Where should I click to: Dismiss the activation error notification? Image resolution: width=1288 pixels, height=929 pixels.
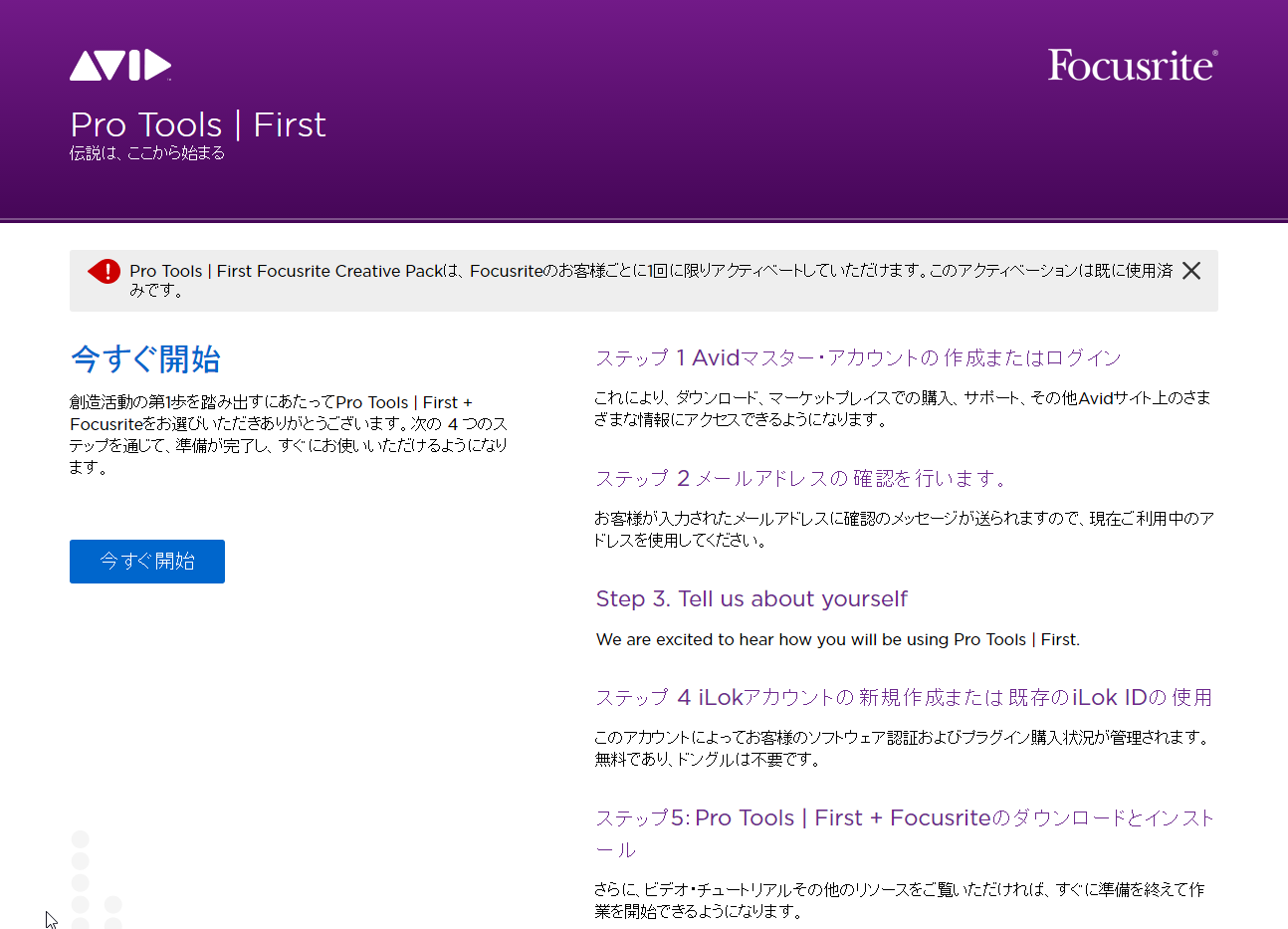[x=1190, y=271]
